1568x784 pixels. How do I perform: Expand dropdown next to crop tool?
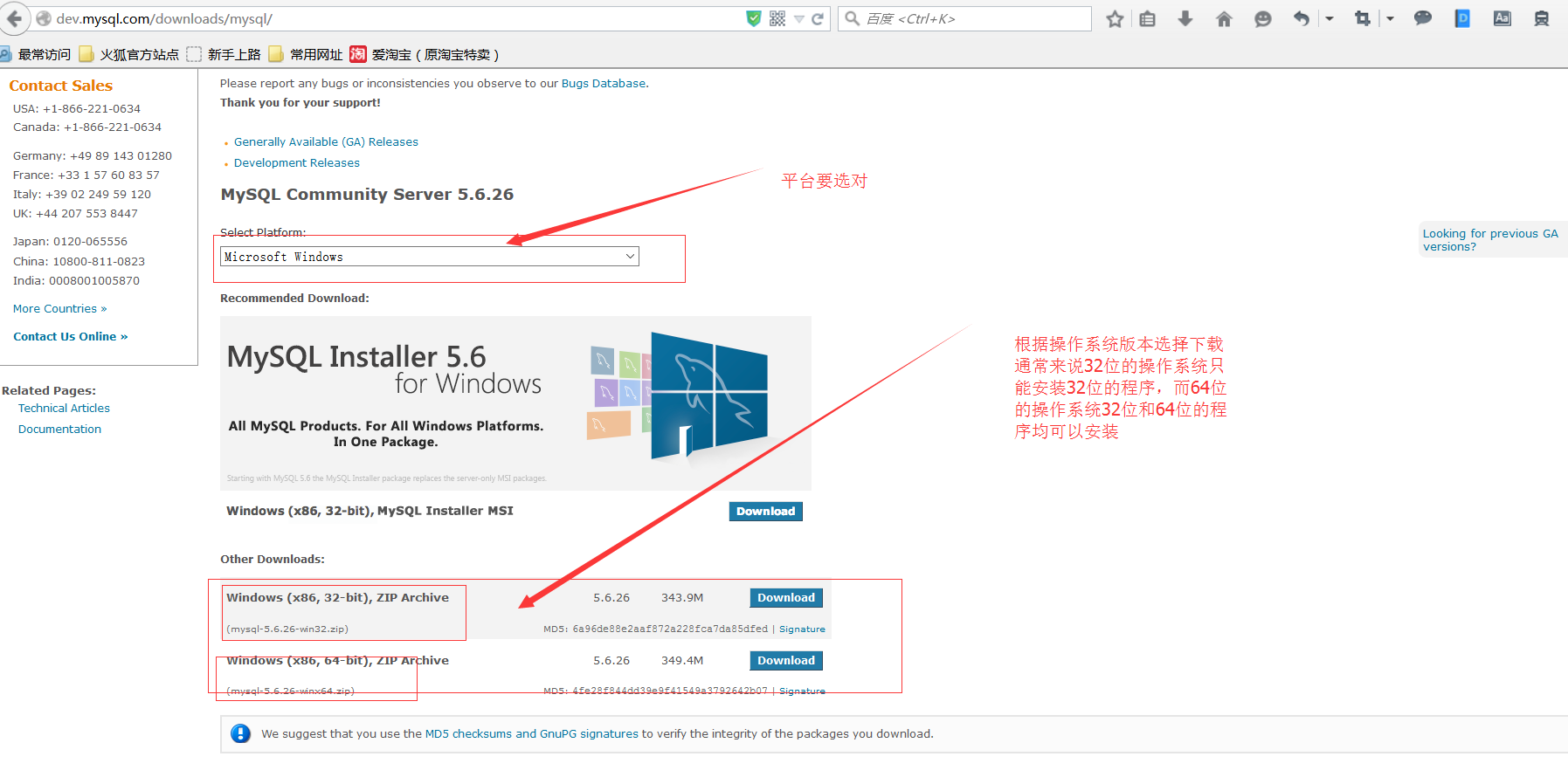point(1390,18)
